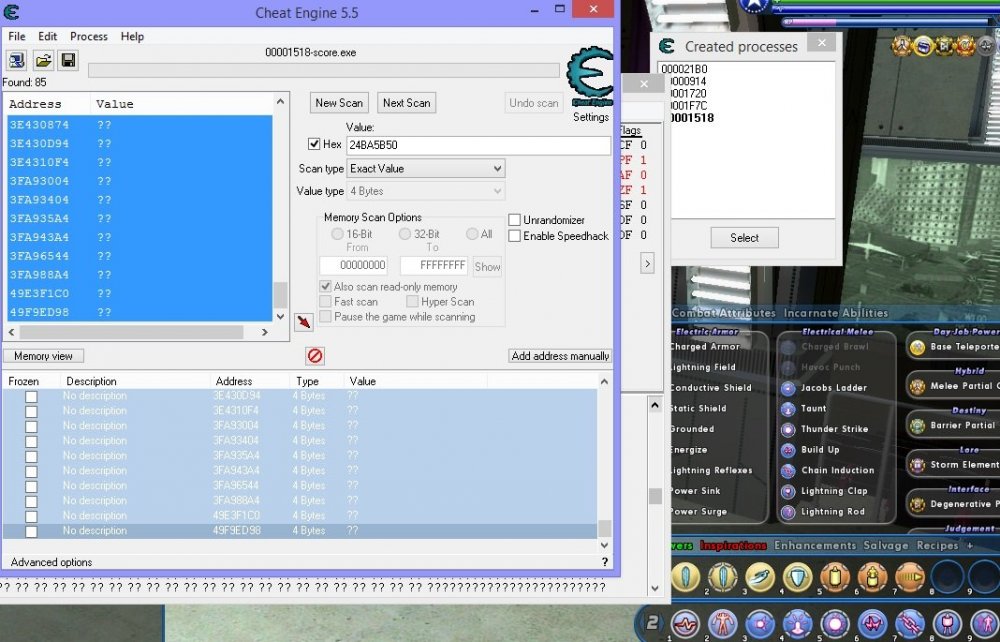The height and width of the screenshot is (642, 1000).
Task: Enable the Unrandomizer checkbox
Action: [x=515, y=220]
